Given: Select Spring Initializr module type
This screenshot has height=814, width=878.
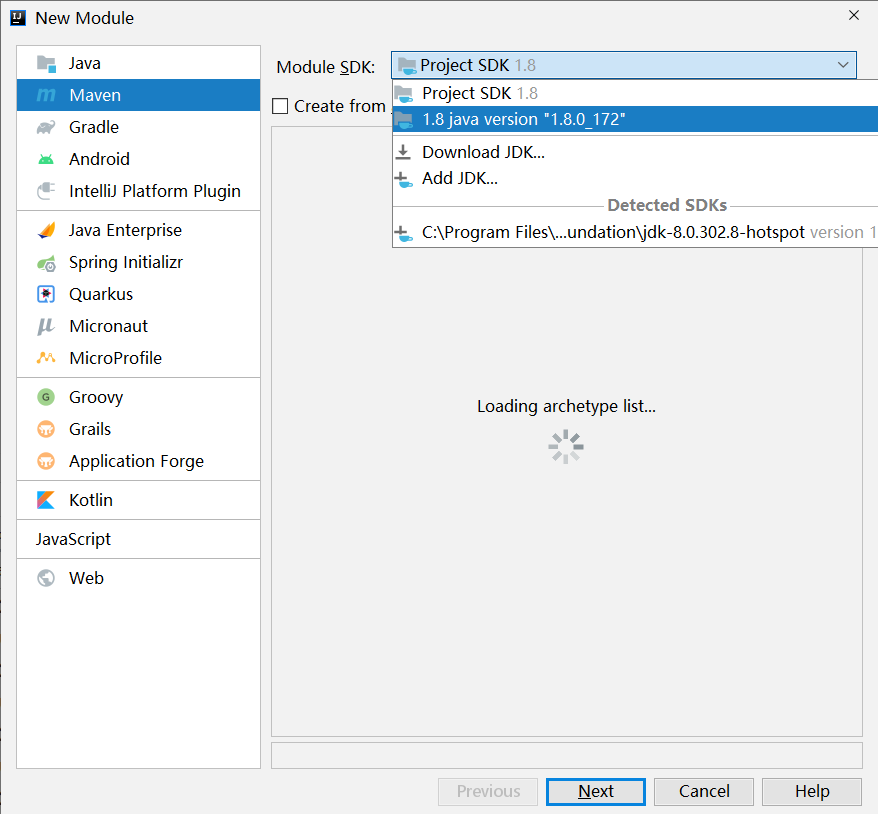Looking at the screenshot, I should (x=138, y=262).
